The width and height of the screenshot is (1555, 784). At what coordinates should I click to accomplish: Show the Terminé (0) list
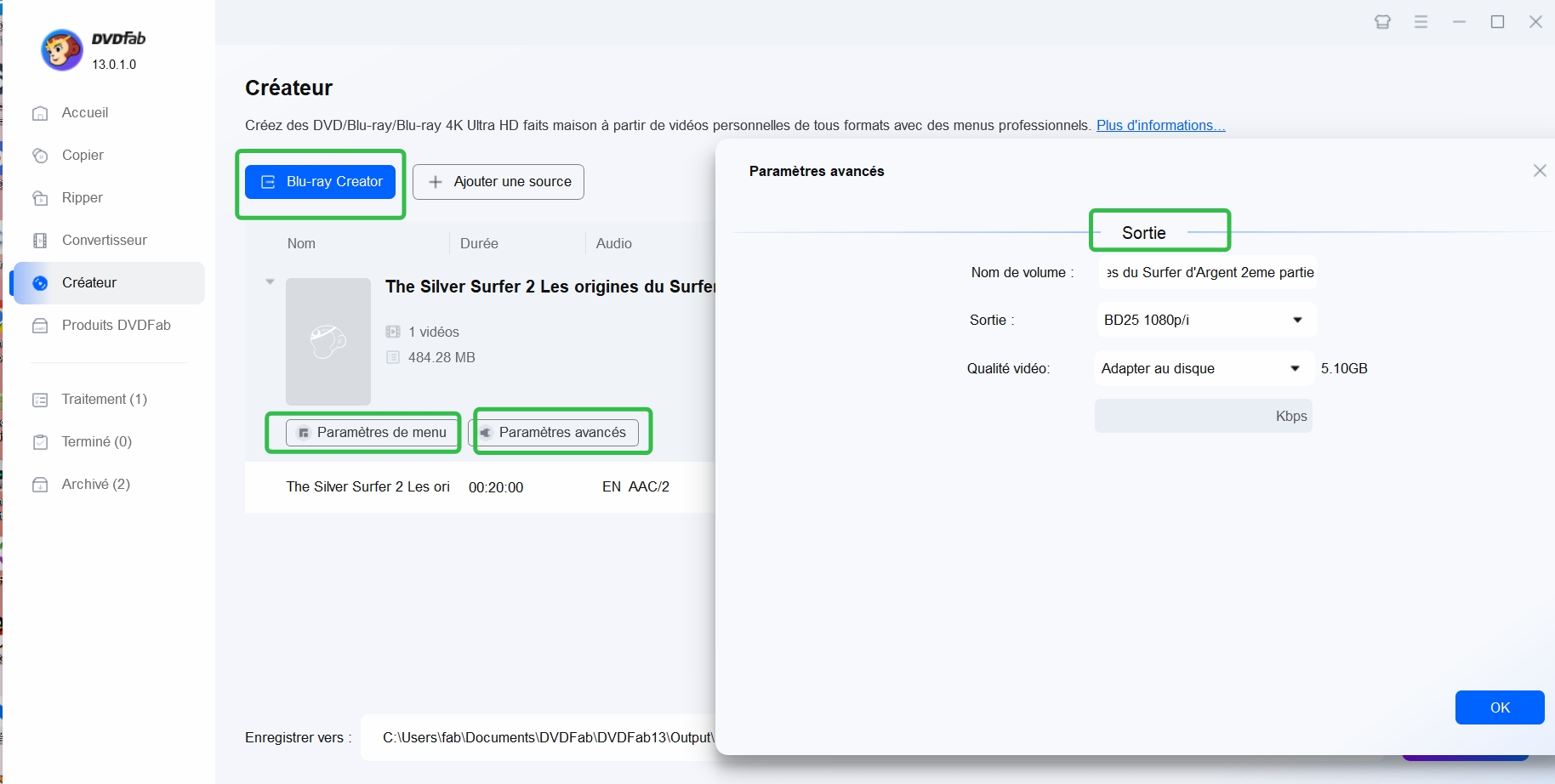point(97,441)
